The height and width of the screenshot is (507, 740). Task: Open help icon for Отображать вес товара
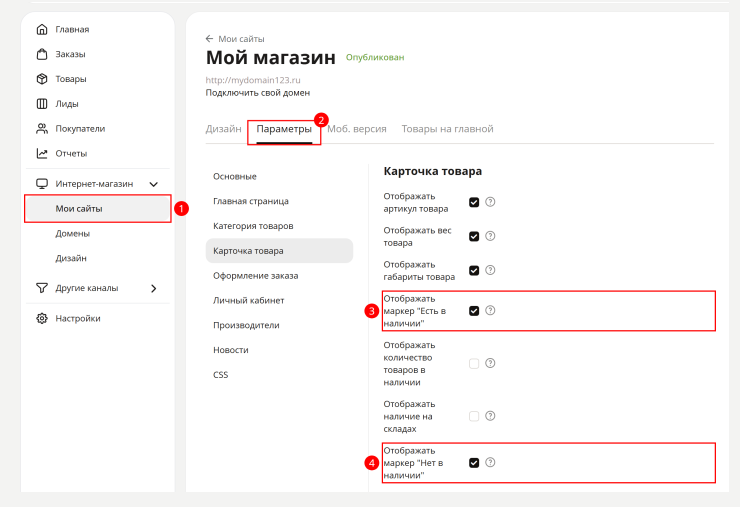(490, 236)
